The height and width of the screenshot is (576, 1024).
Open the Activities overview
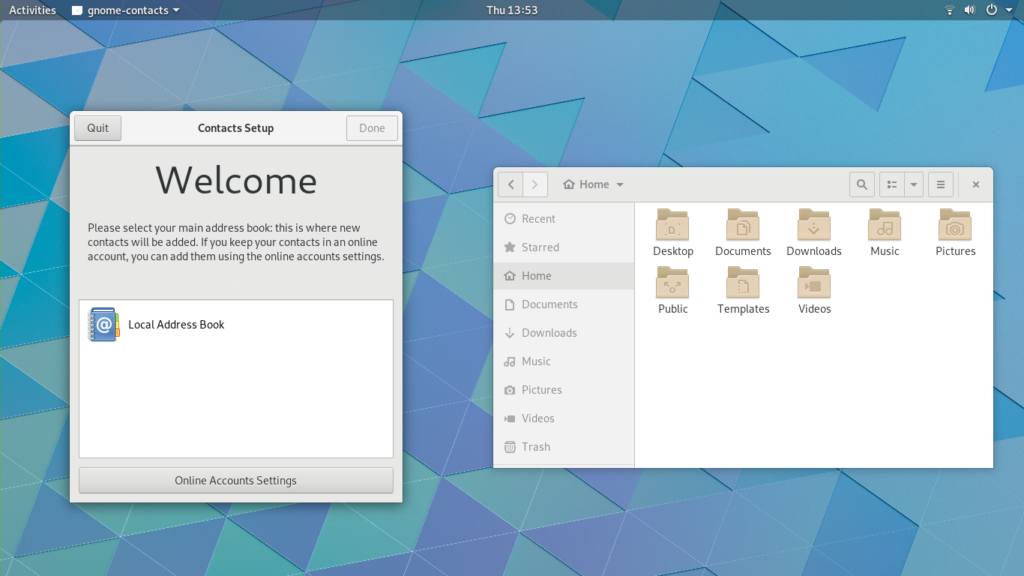(31, 10)
